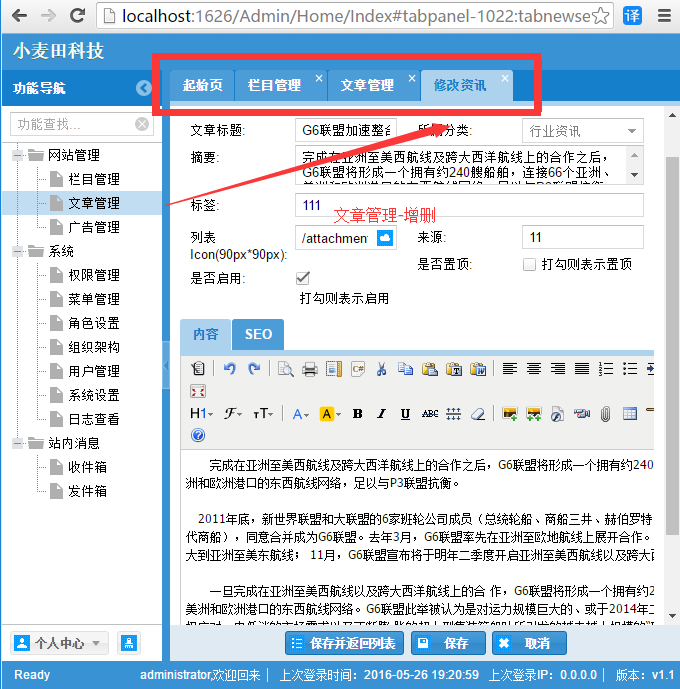Open text color picker
This screenshot has width=680, height=689.
tap(301, 413)
